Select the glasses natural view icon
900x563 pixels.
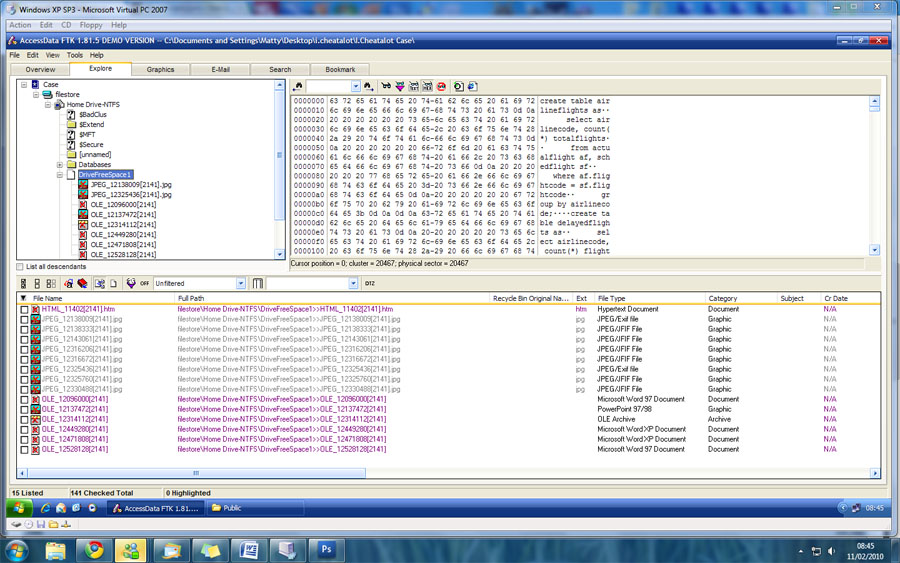[386, 87]
